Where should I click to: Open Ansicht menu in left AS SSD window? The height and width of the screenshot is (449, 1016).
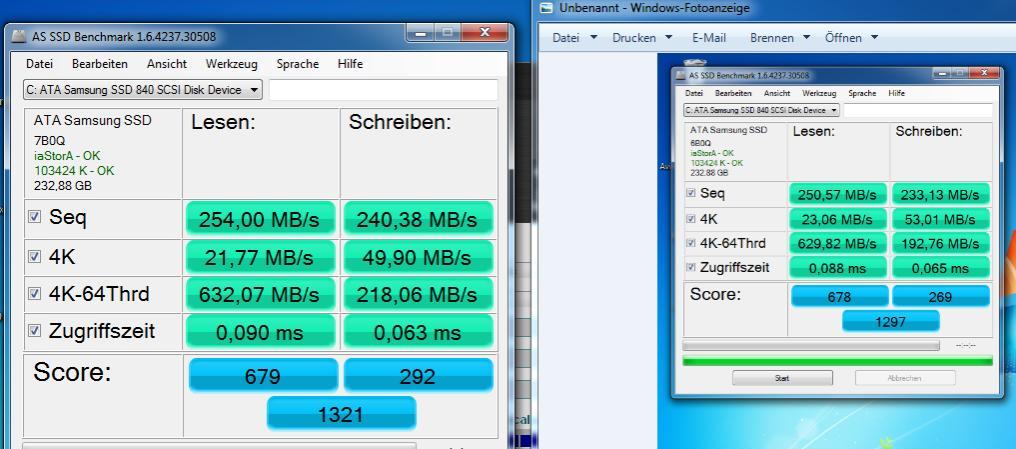click(x=167, y=64)
